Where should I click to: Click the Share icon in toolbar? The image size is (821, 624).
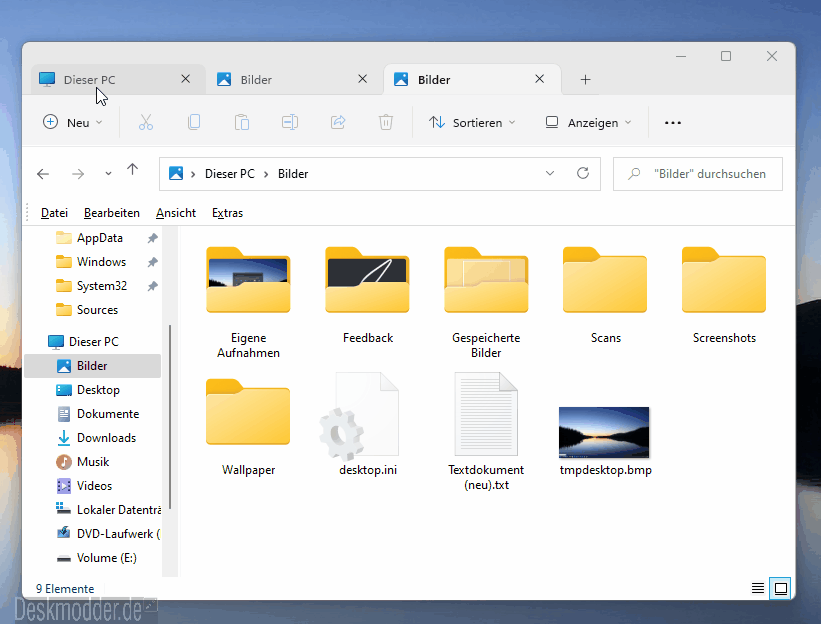pyautogui.click(x=338, y=122)
